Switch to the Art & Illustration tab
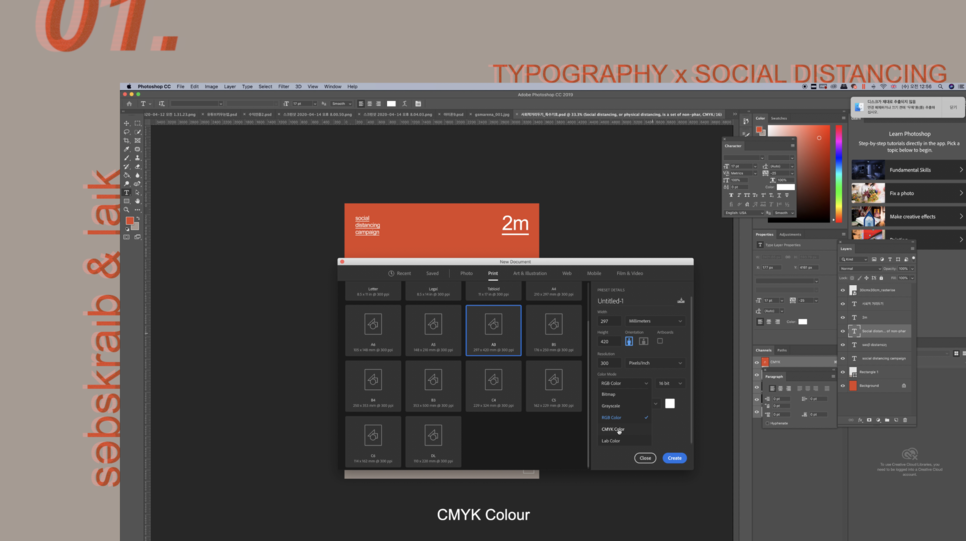 pos(530,274)
